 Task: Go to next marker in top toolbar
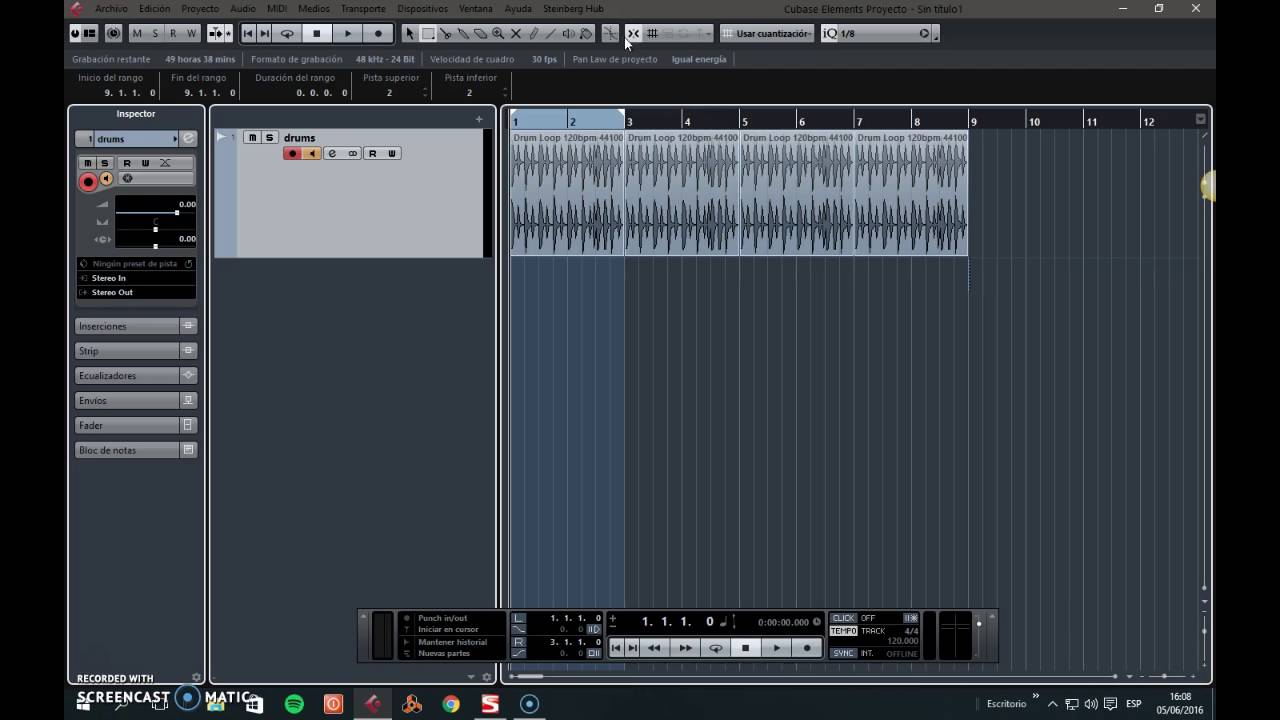pyautogui.click(x=265, y=33)
